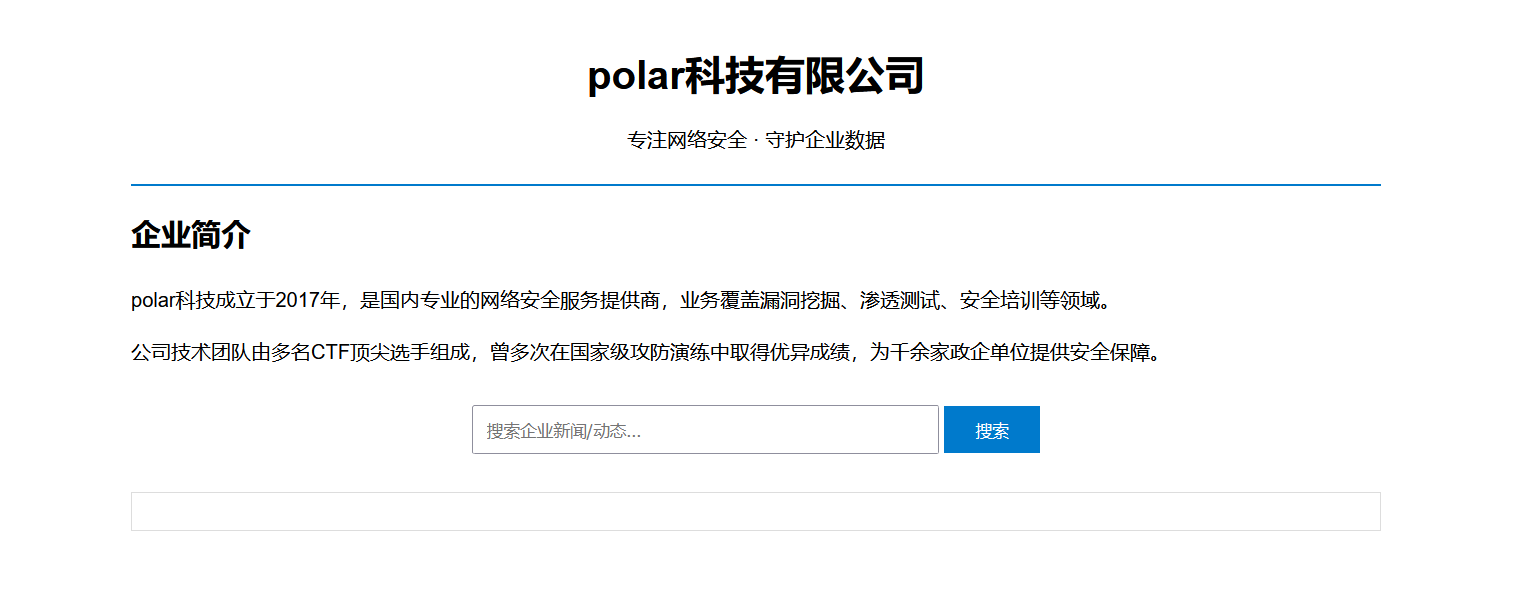Click the word 专注网络安全 in the tagline
Screen dimensions: 1531x600
[x=687, y=140]
